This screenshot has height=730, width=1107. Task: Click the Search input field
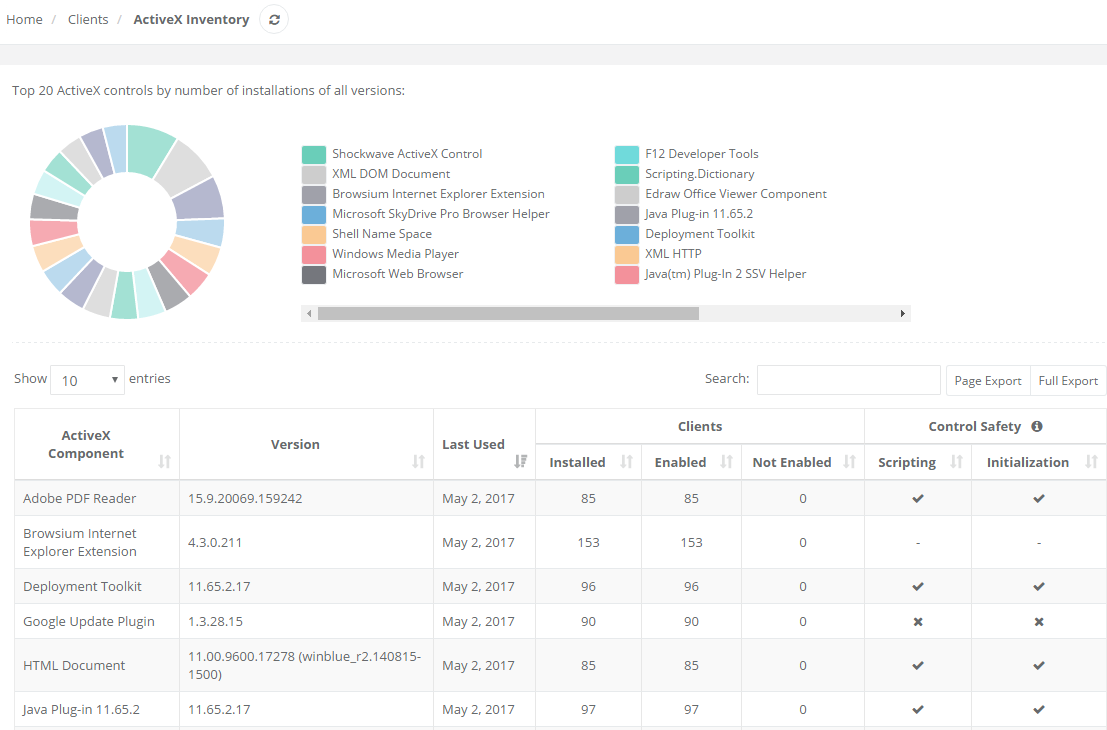[848, 380]
